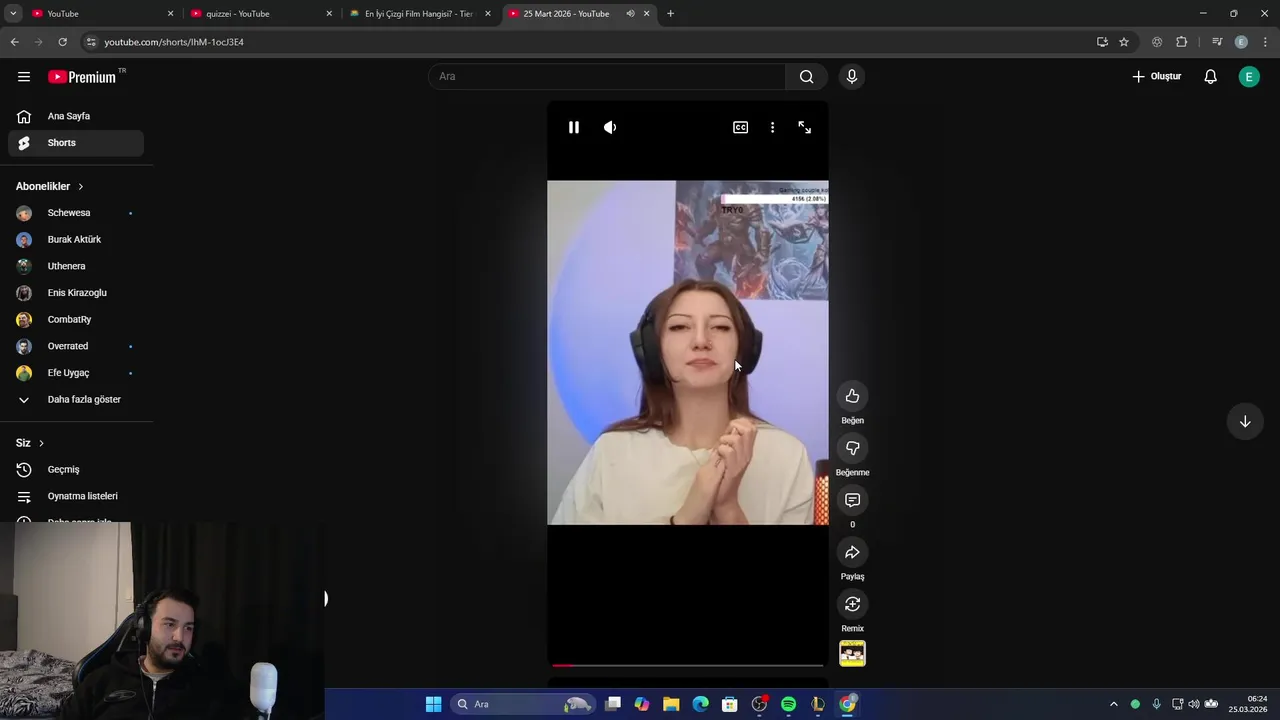Open the Schewesa channel subscription
This screenshot has height=720, width=1280.
pos(76,213)
